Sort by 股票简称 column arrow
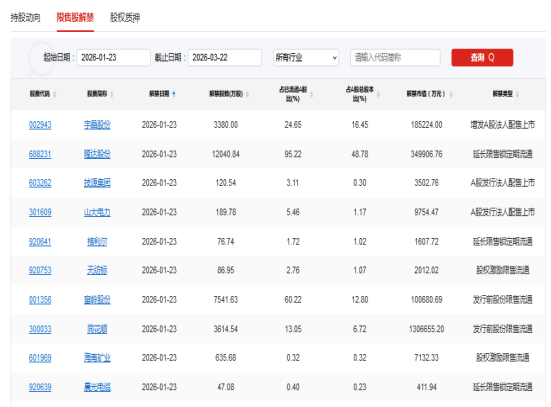Image resolution: width=551 pixels, height=407 pixels. pyautogui.click(x=112, y=94)
